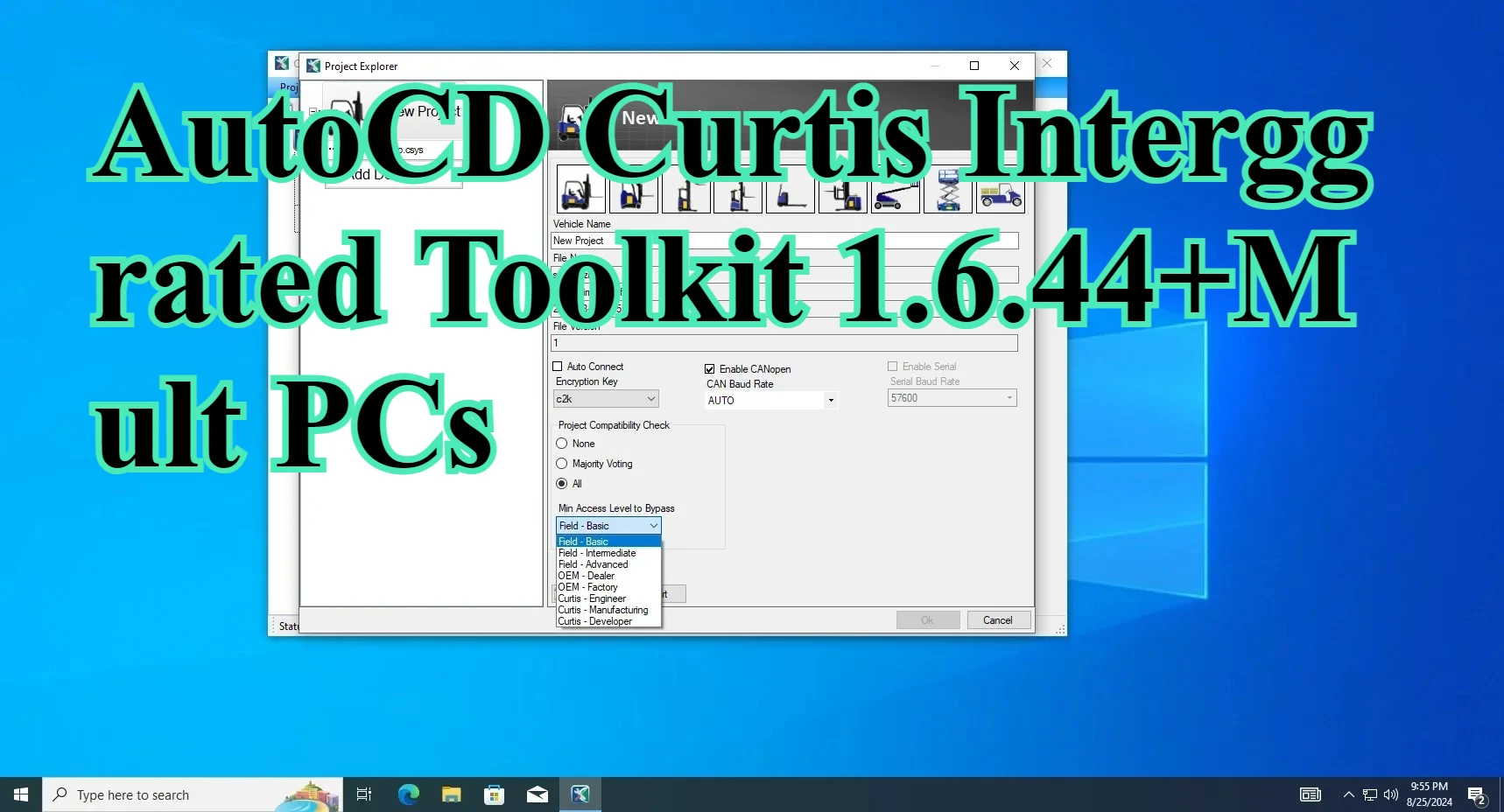Image resolution: width=1504 pixels, height=812 pixels.
Task: Pick Field - Advanced access level entry
Action: (593, 564)
